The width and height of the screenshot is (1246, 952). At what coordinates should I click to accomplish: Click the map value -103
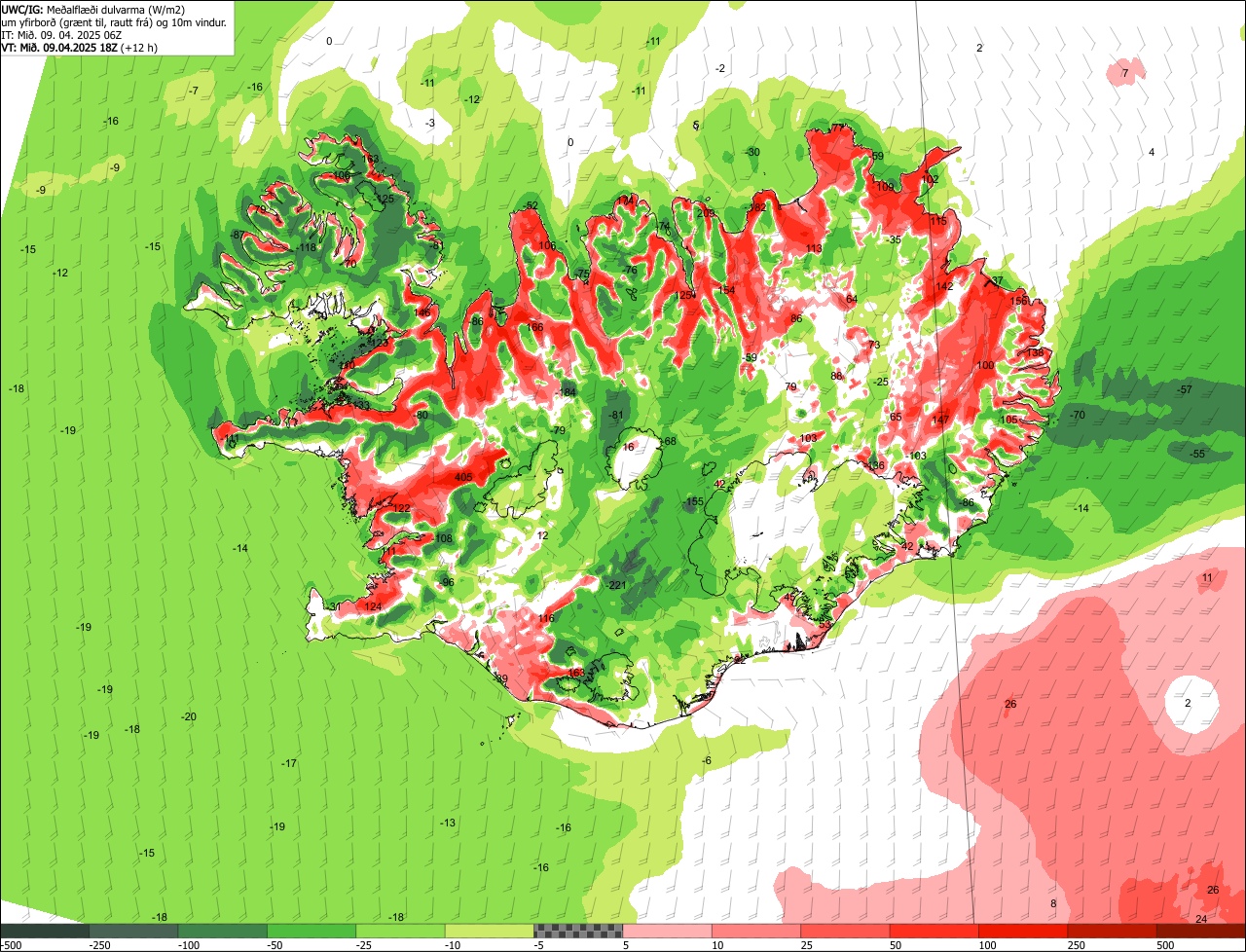coord(916,456)
